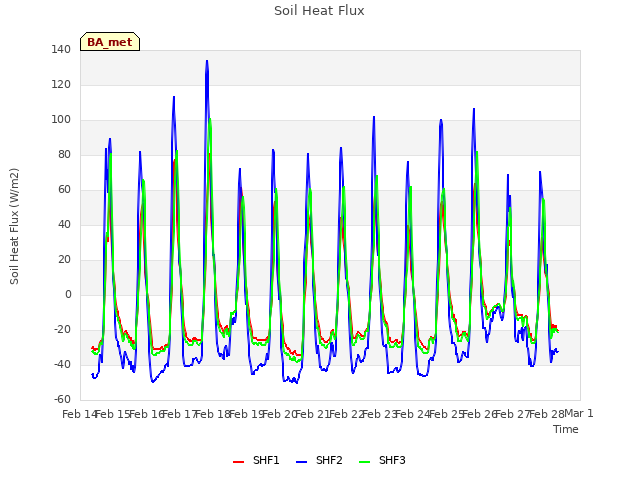Click the BA_met annotation label
This screenshot has width=640, height=480.
coord(110,42)
